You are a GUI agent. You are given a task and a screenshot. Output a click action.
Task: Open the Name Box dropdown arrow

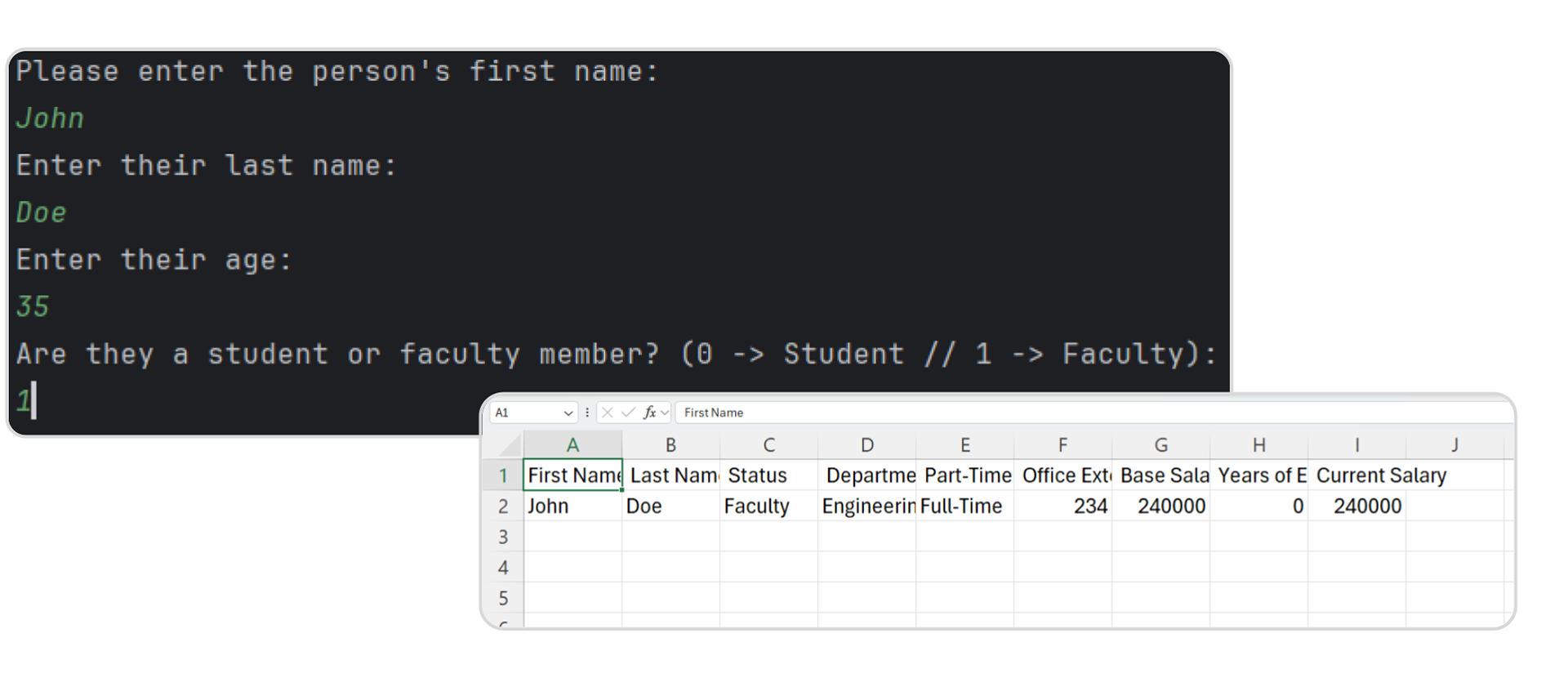[x=568, y=413]
